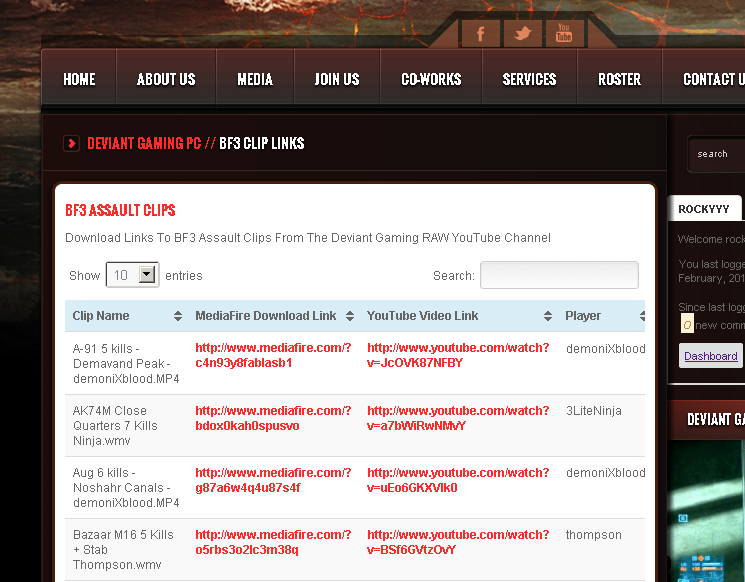The height and width of the screenshot is (582, 745).
Task: Select the Bazaar M16 5 Kills clip name
Action: [x=123, y=550]
